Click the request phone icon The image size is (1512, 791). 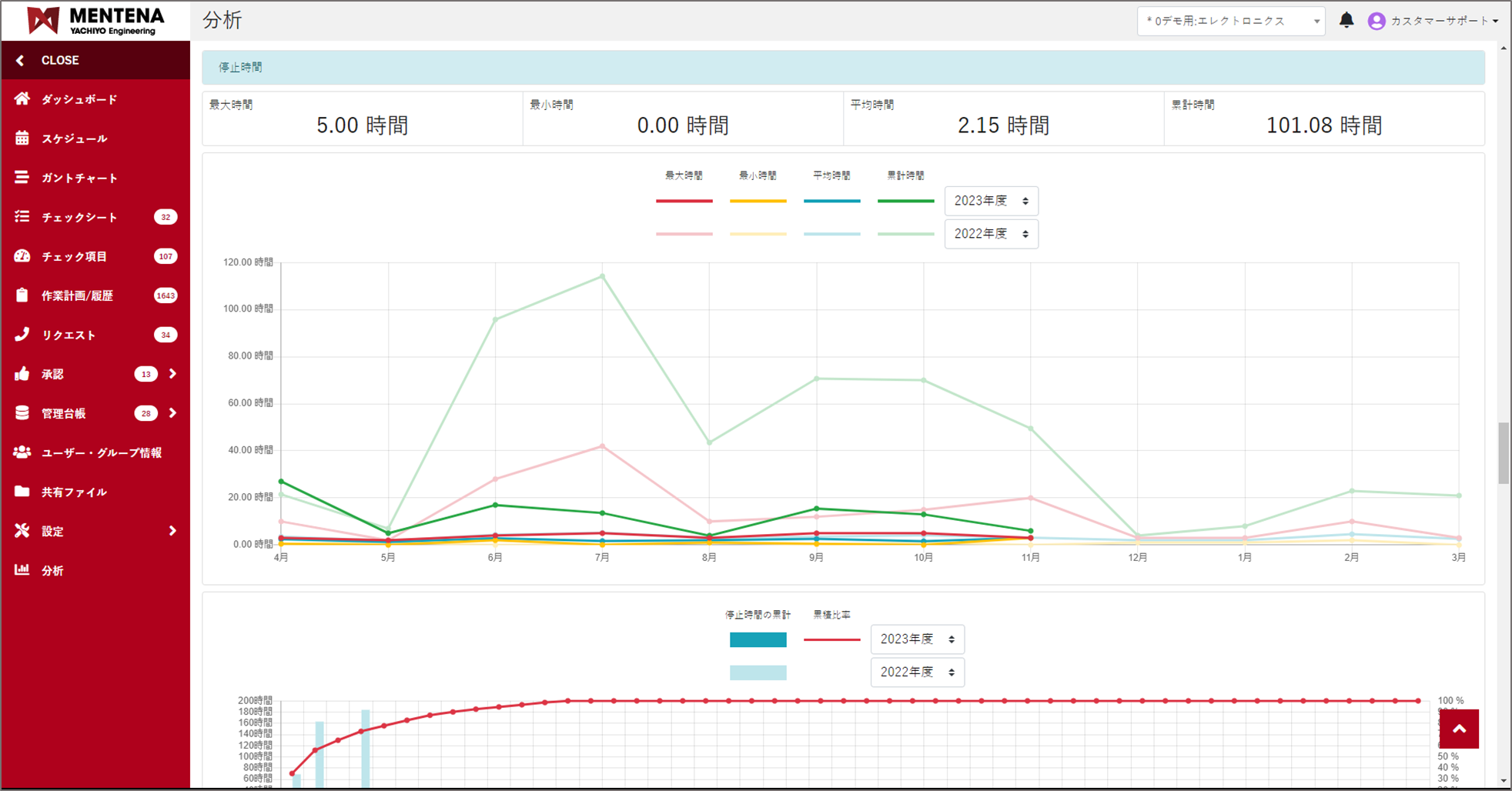point(22,334)
